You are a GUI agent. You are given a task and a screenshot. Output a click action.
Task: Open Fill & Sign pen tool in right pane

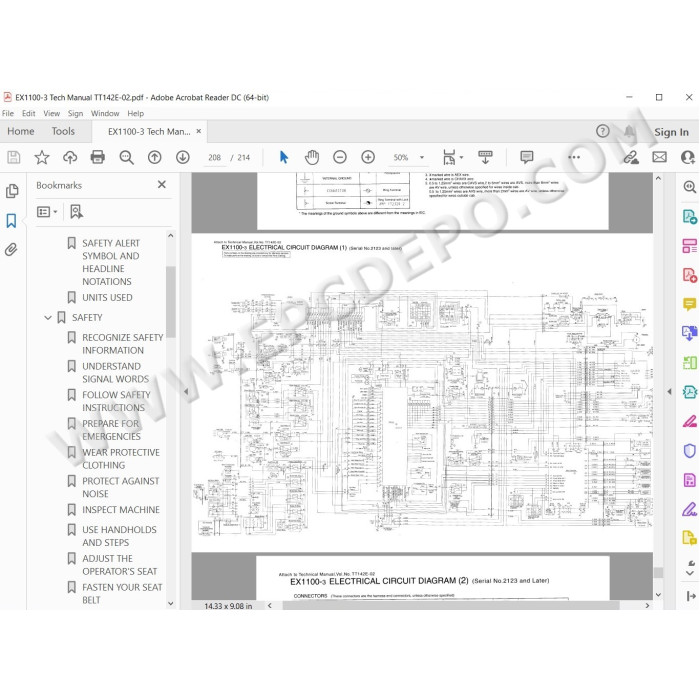click(x=690, y=509)
